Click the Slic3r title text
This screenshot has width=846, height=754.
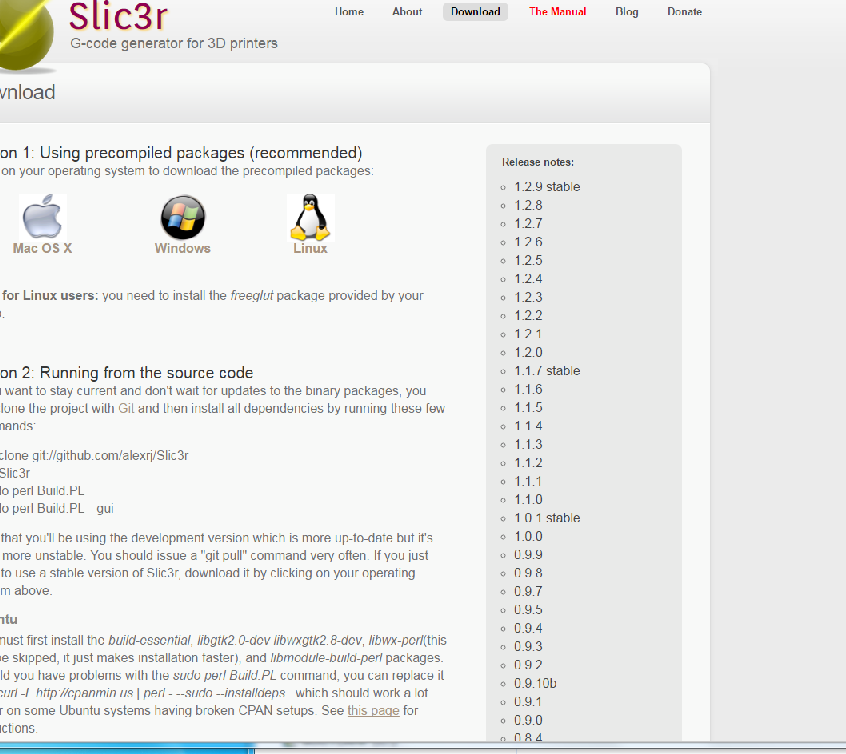click(118, 16)
